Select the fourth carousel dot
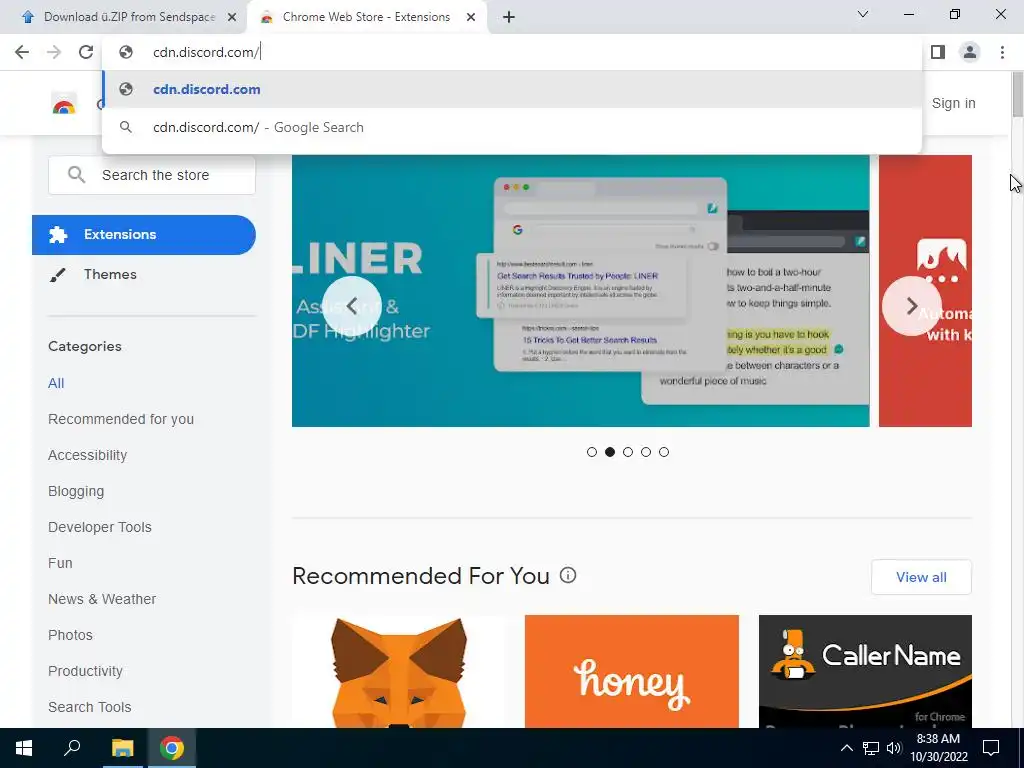Screen dimensions: 1024x768 [x=646, y=452]
